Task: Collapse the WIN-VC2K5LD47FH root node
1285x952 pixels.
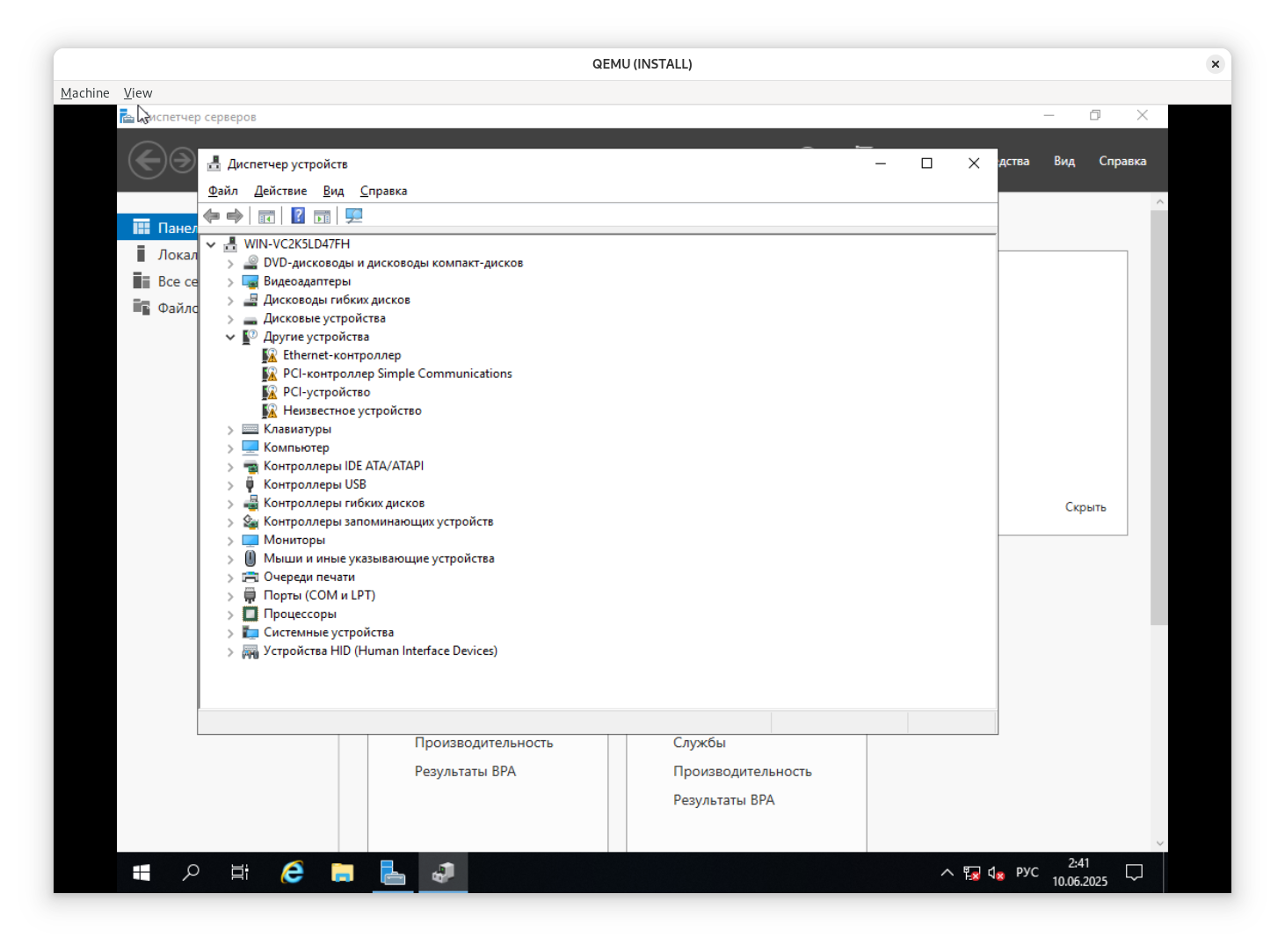Action: pyautogui.click(x=211, y=244)
